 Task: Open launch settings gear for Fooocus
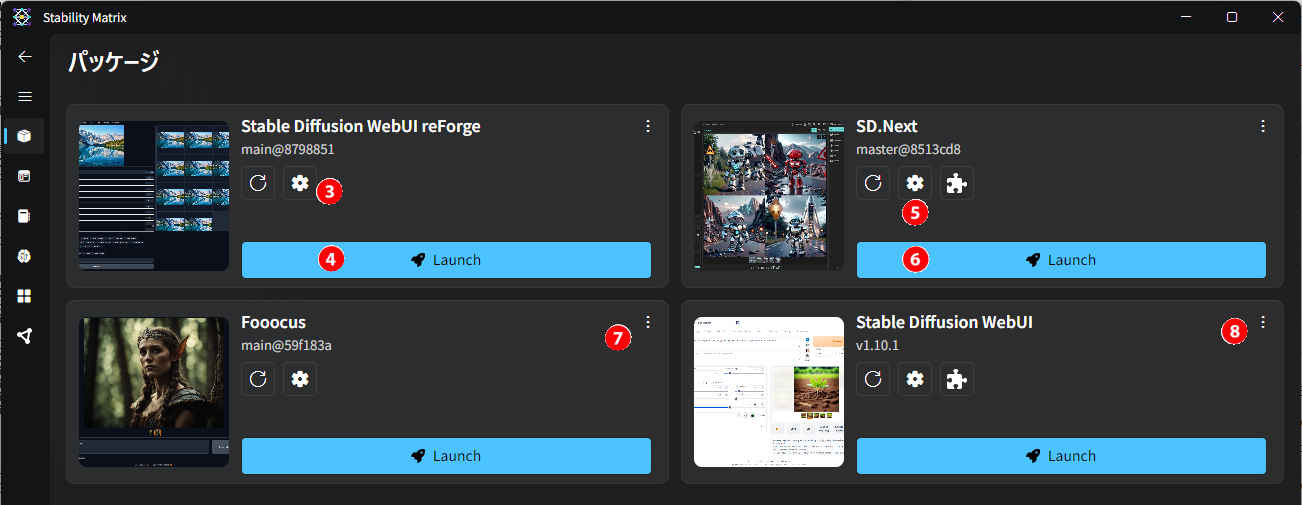[299, 379]
